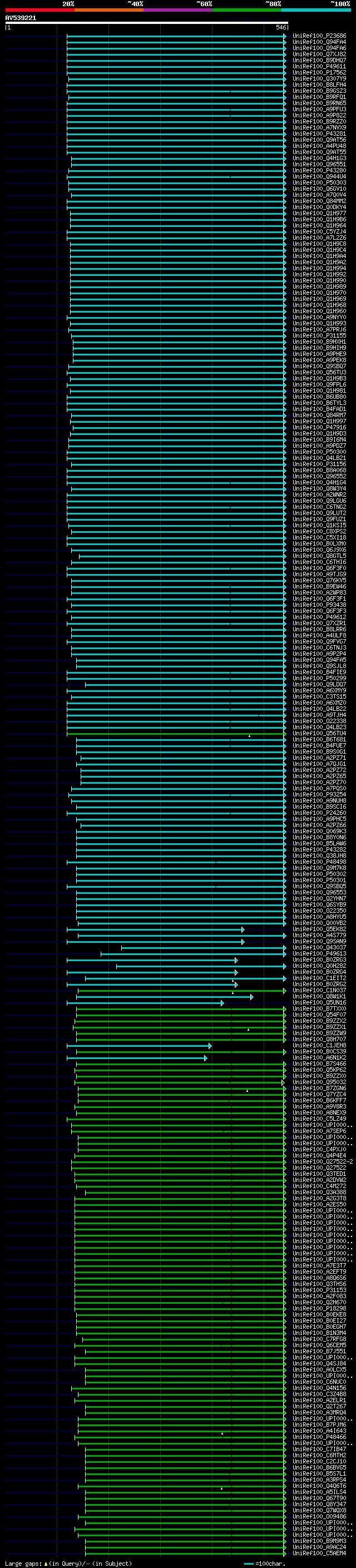The image size is (356, 1568).
Task: Click the red 20% identity legend bar
Action: point(39,10)
